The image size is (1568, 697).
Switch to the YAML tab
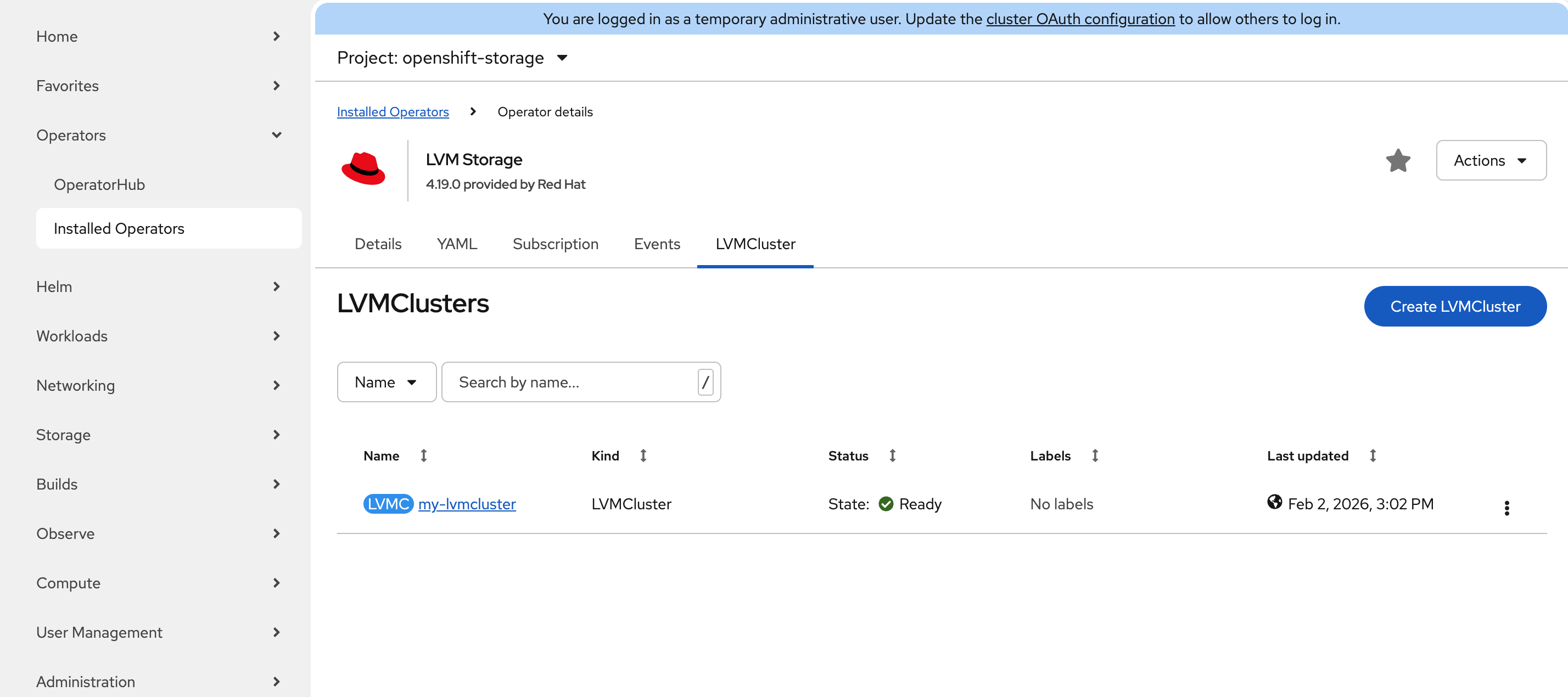[x=457, y=244]
